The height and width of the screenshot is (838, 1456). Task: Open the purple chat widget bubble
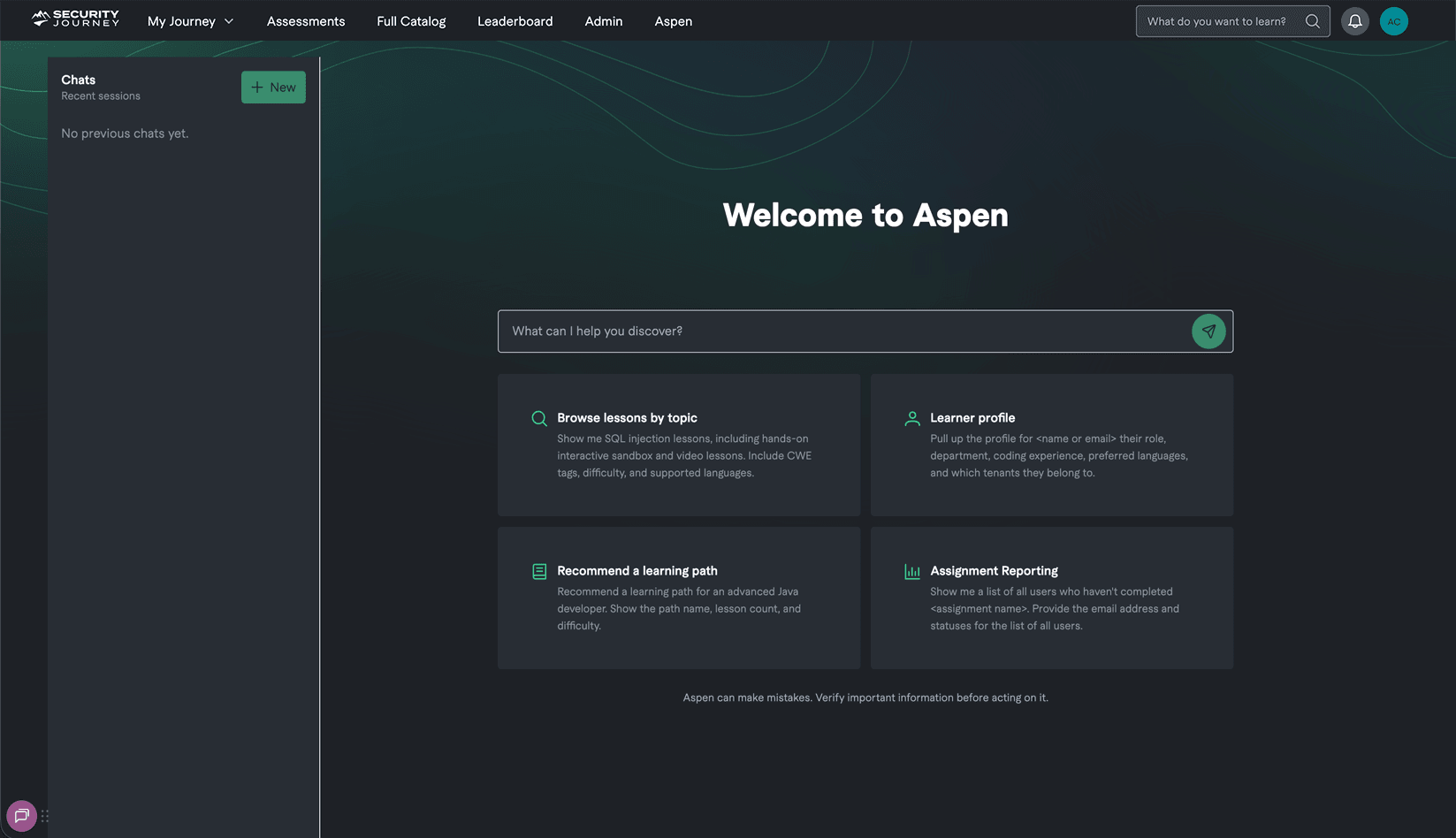coord(21,816)
